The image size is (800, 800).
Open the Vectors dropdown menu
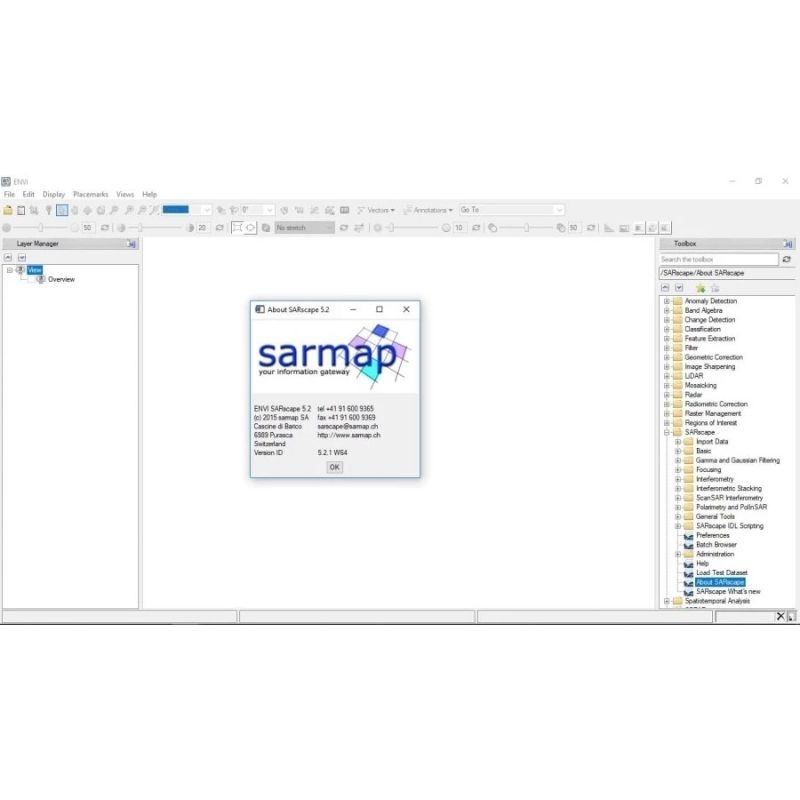(x=377, y=210)
